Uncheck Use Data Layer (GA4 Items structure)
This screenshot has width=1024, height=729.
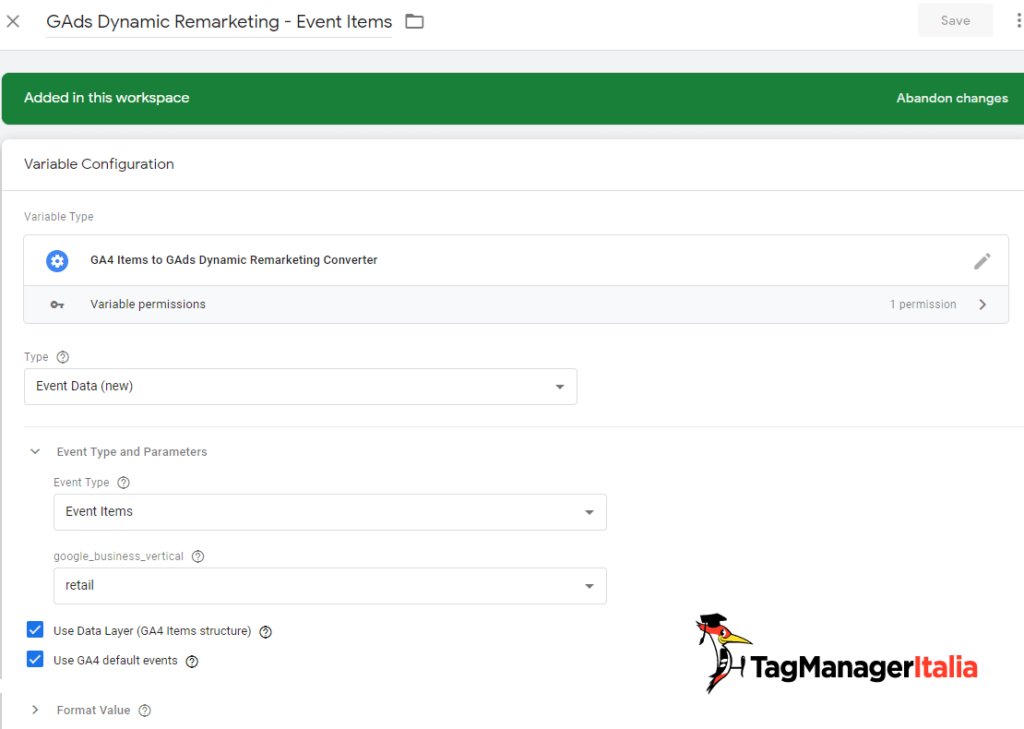pos(35,630)
